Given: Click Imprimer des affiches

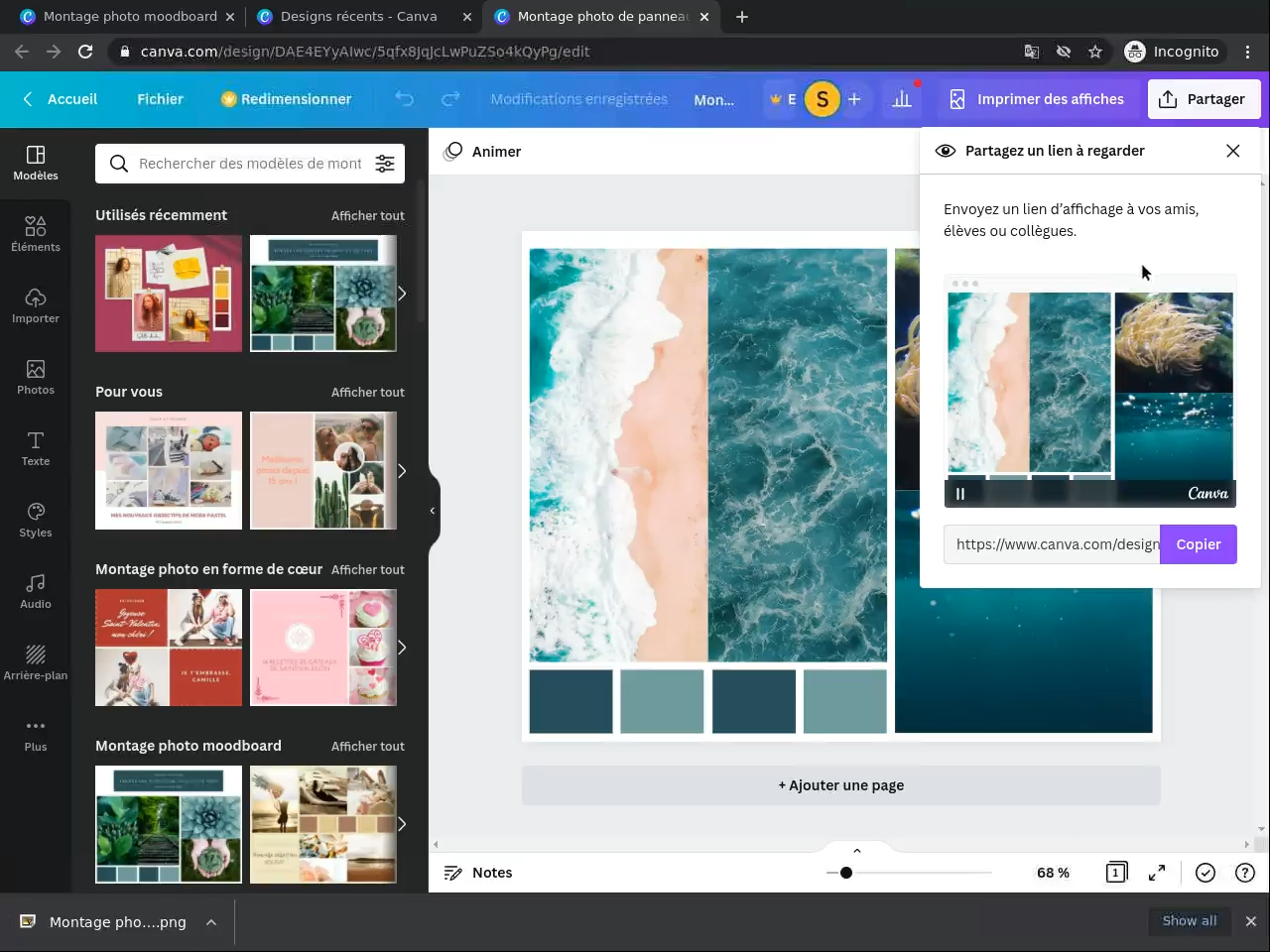Looking at the screenshot, I should tap(1038, 99).
